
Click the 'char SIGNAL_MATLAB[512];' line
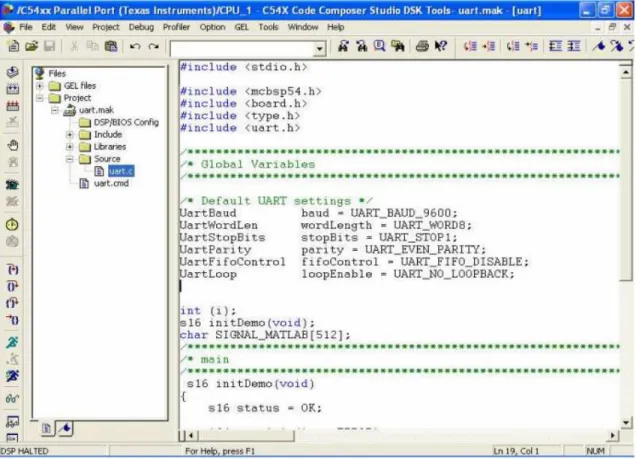(265, 335)
